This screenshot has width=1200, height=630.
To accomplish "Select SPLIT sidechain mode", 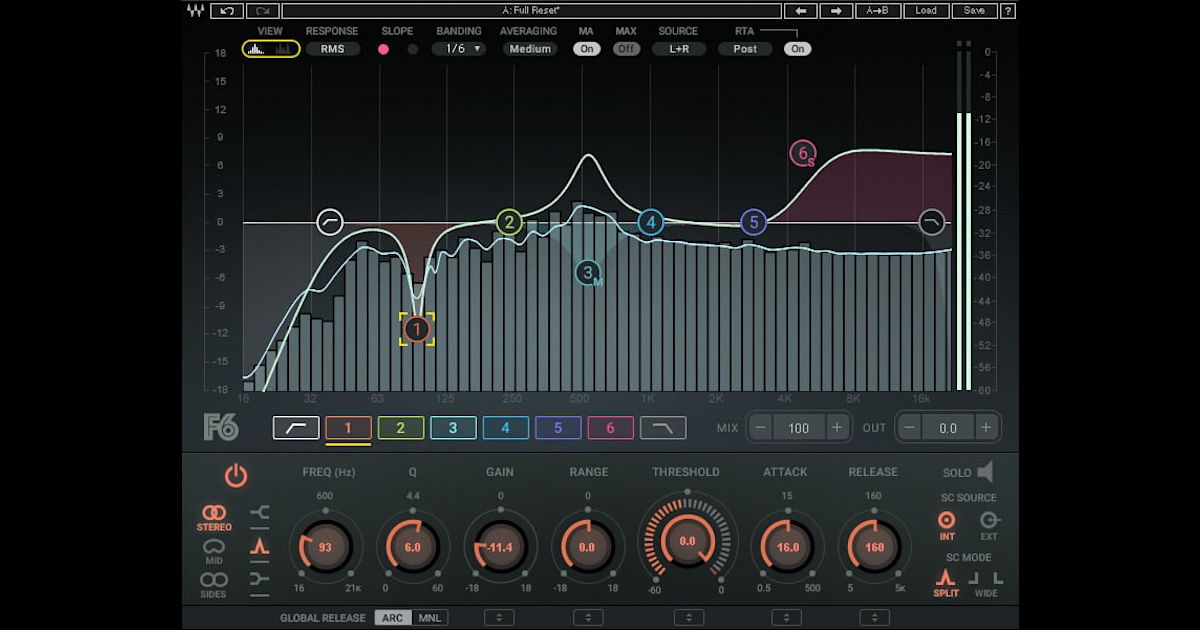I will pyautogui.click(x=946, y=584).
